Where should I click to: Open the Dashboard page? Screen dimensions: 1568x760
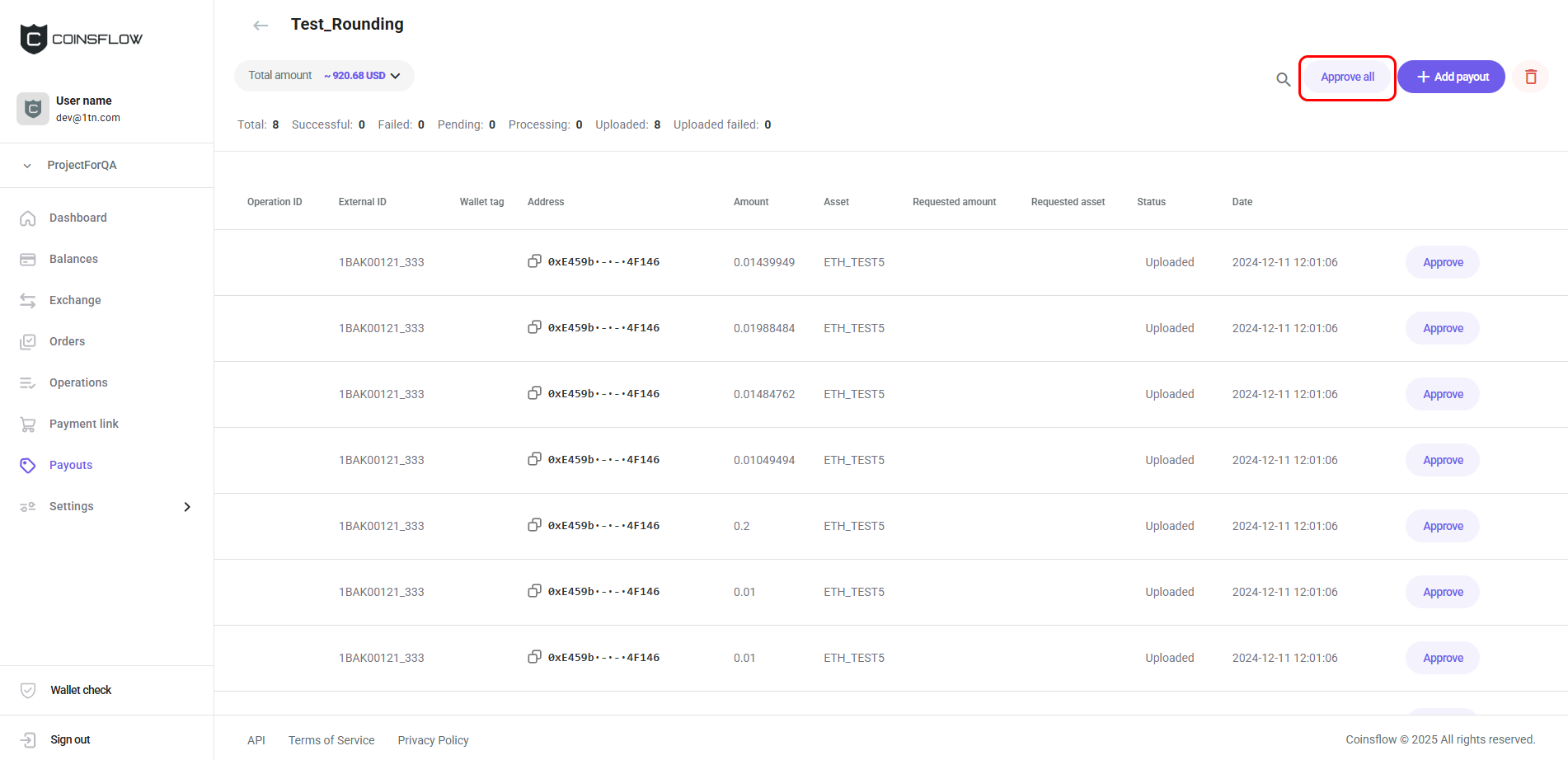click(77, 218)
